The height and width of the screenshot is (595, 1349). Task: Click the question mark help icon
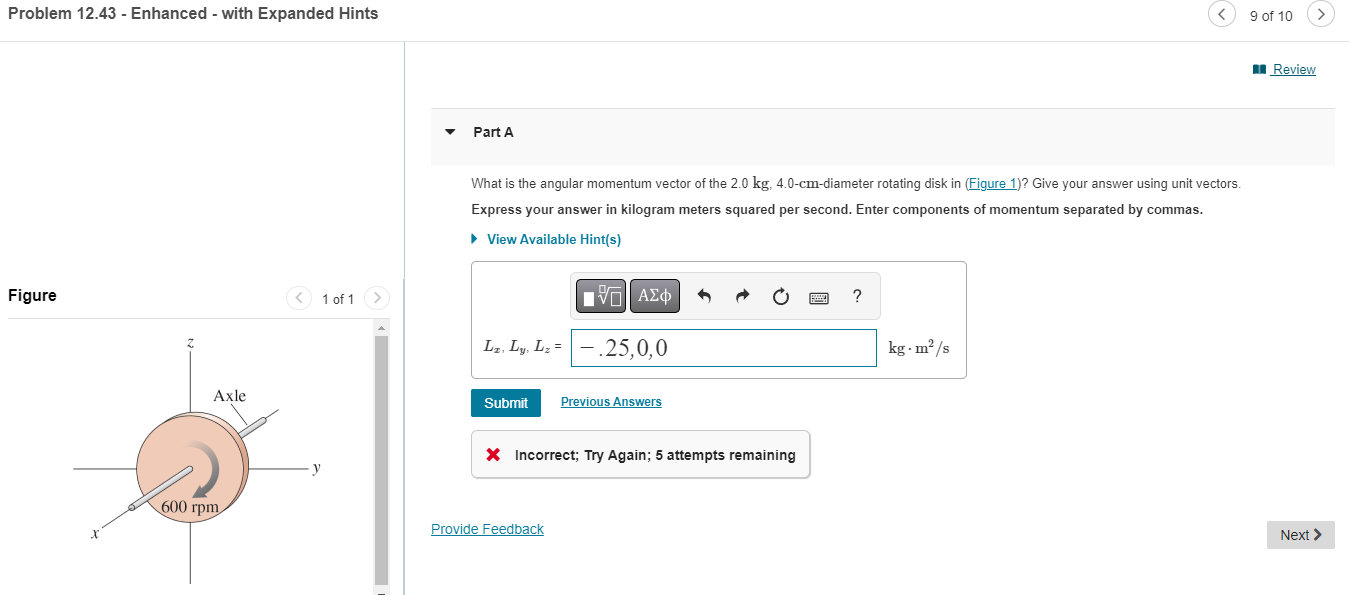pos(856,295)
